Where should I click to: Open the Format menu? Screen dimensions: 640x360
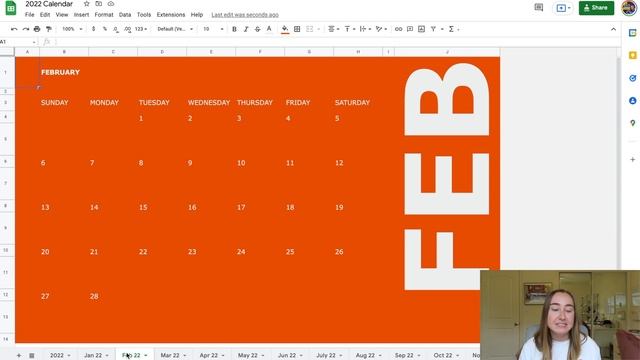[104, 15]
